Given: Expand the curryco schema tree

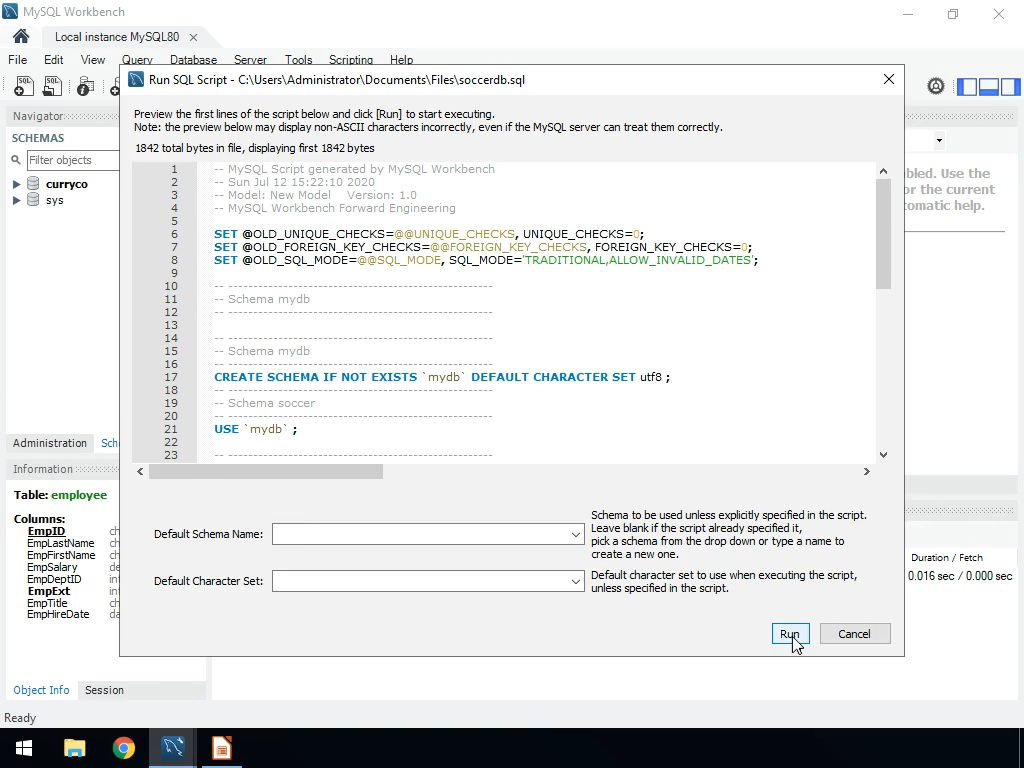Looking at the screenshot, I should pyautogui.click(x=16, y=184).
